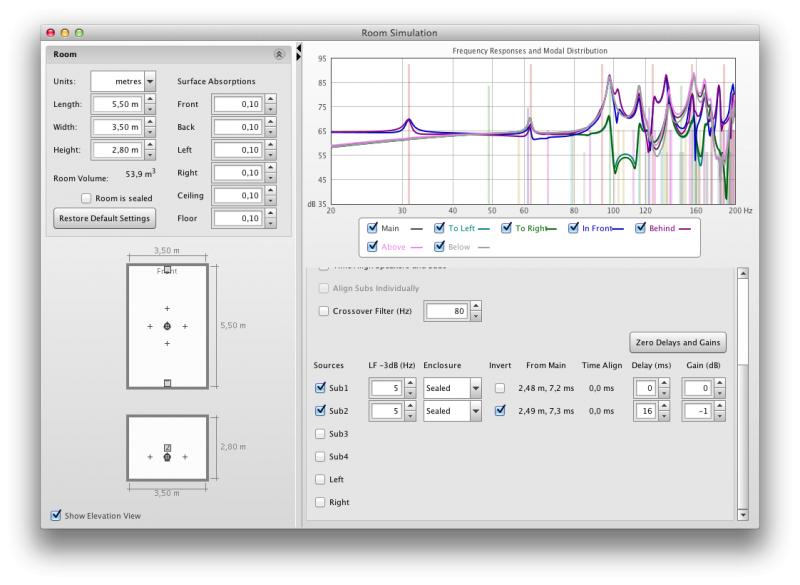The height and width of the screenshot is (585, 800).
Task: Click the Ceiling absorption input field
Action: 237,196
